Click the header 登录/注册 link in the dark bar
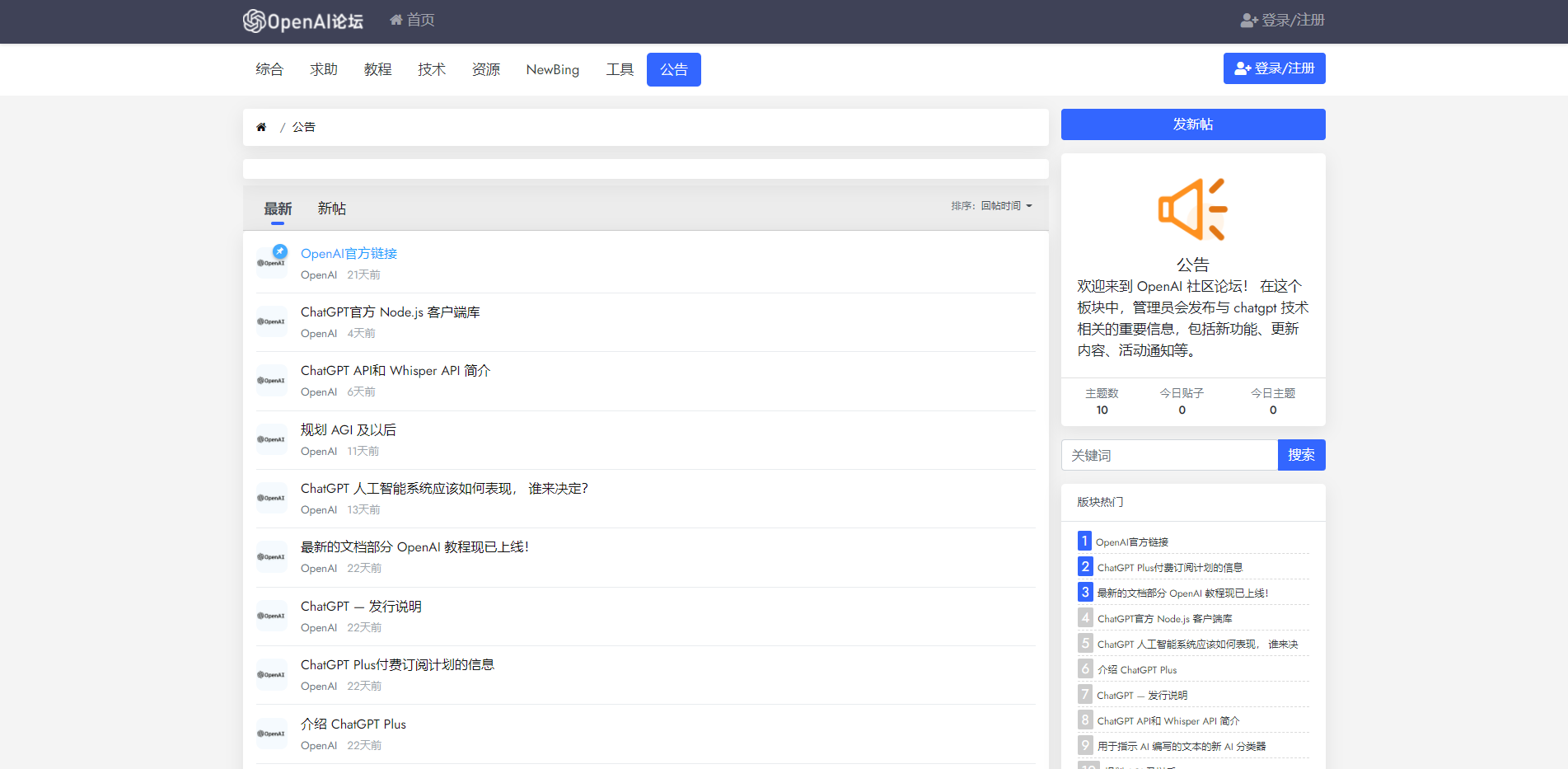Screen dimensions: 1568x769 (x=1283, y=20)
